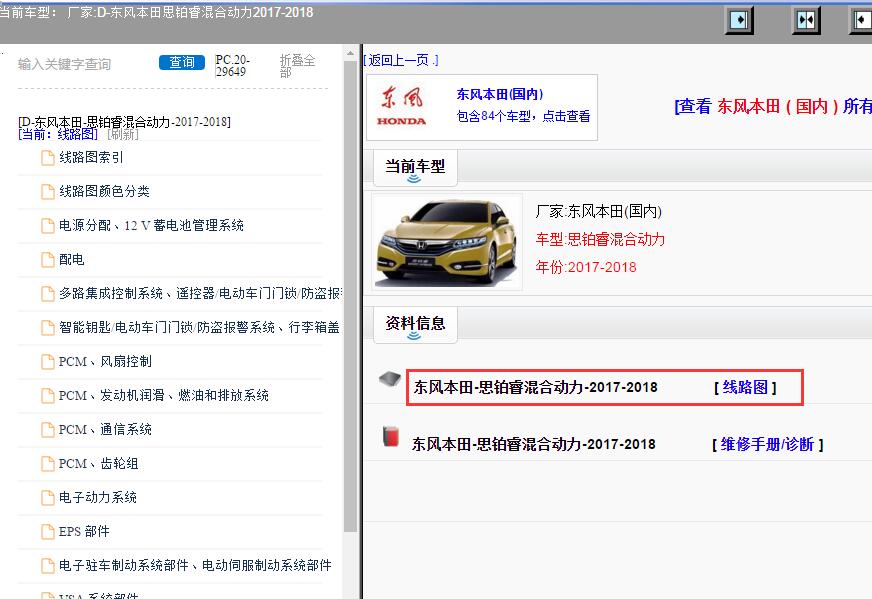Image resolution: width=872 pixels, height=599 pixels.
Task: Click 车型:思铂睿混合动力 text
Action: tap(600, 240)
